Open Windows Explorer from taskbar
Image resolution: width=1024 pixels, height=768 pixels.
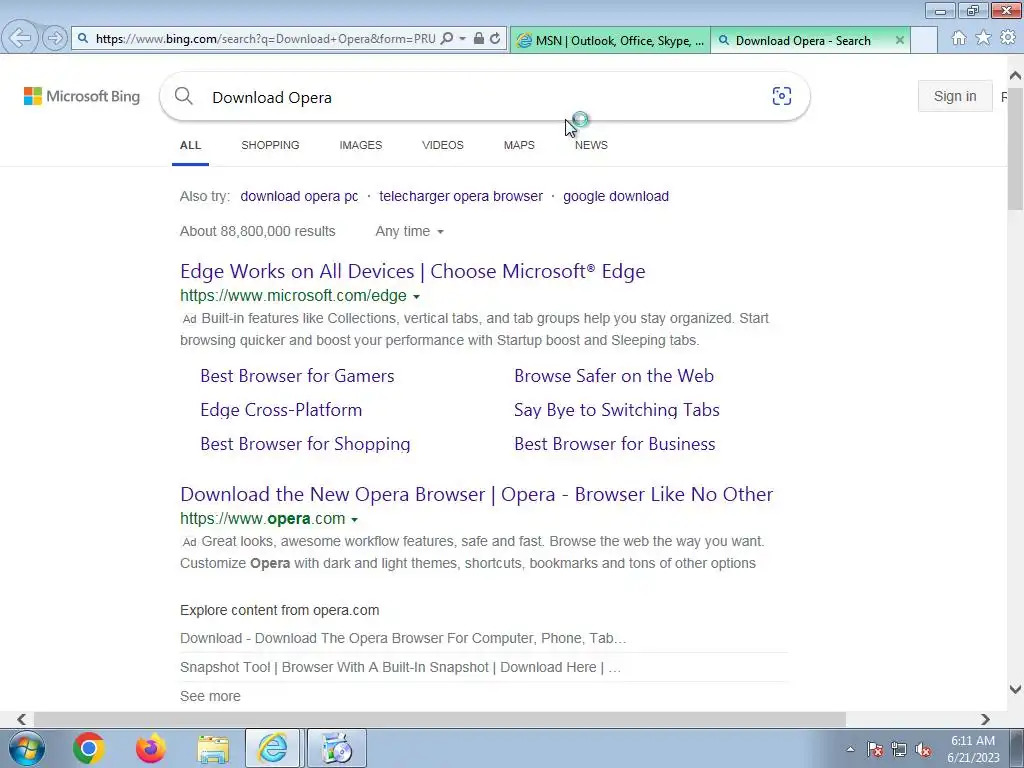click(x=213, y=748)
